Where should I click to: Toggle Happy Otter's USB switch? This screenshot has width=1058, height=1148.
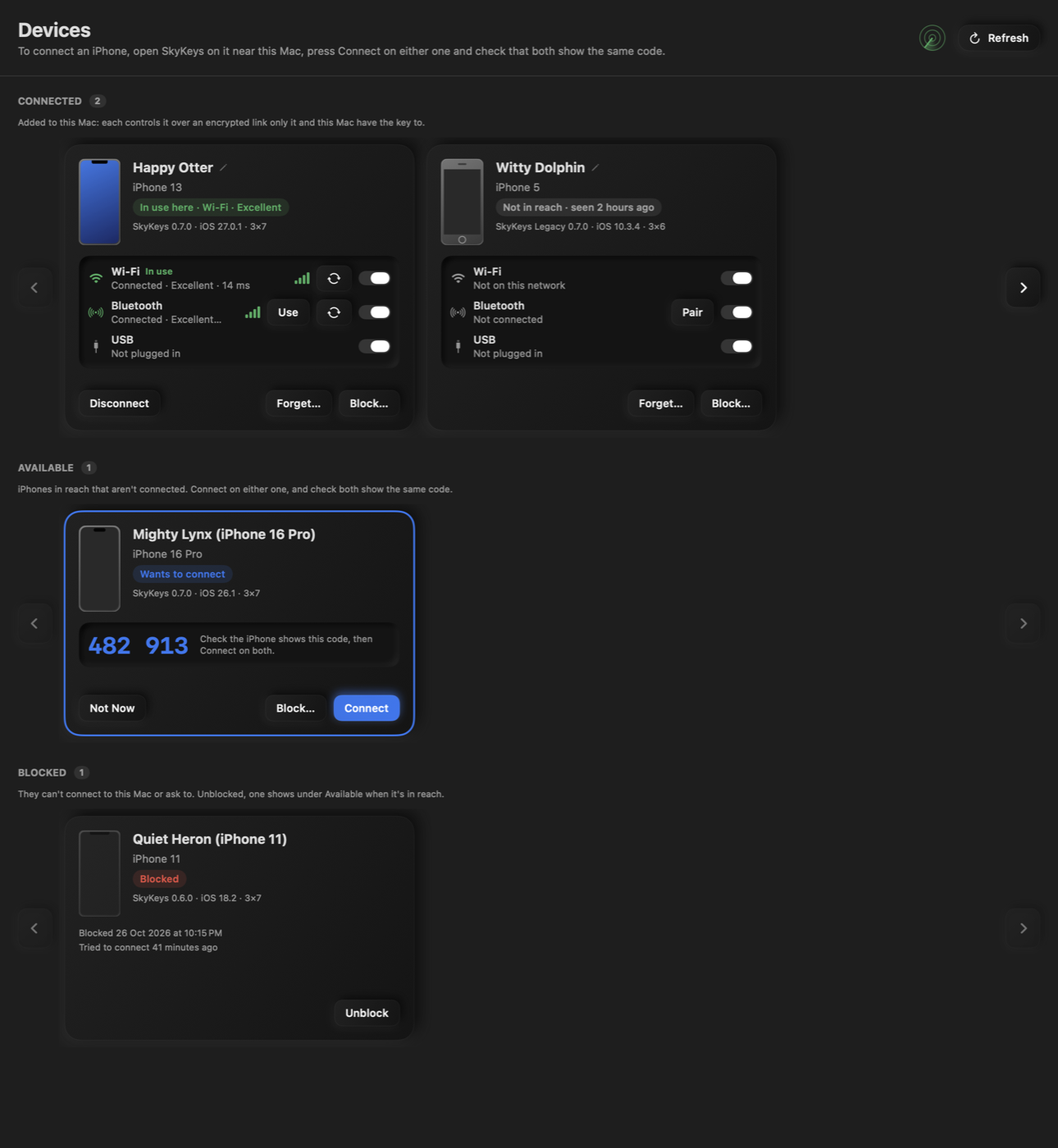pyautogui.click(x=375, y=346)
